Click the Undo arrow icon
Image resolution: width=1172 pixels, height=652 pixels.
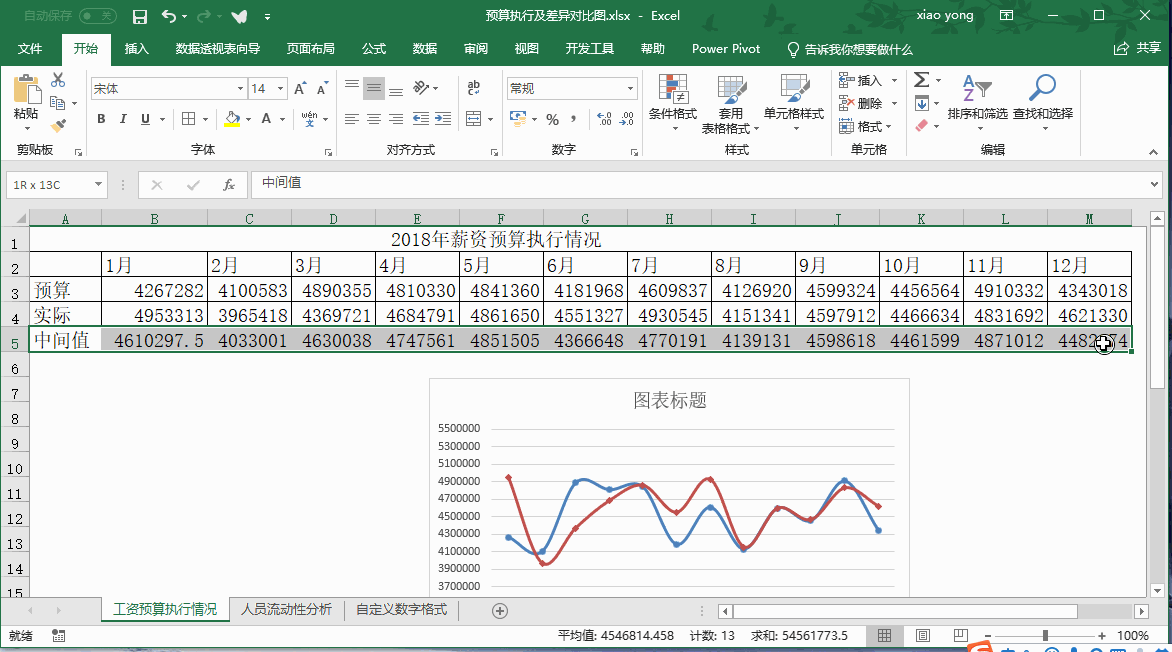coord(169,16)
